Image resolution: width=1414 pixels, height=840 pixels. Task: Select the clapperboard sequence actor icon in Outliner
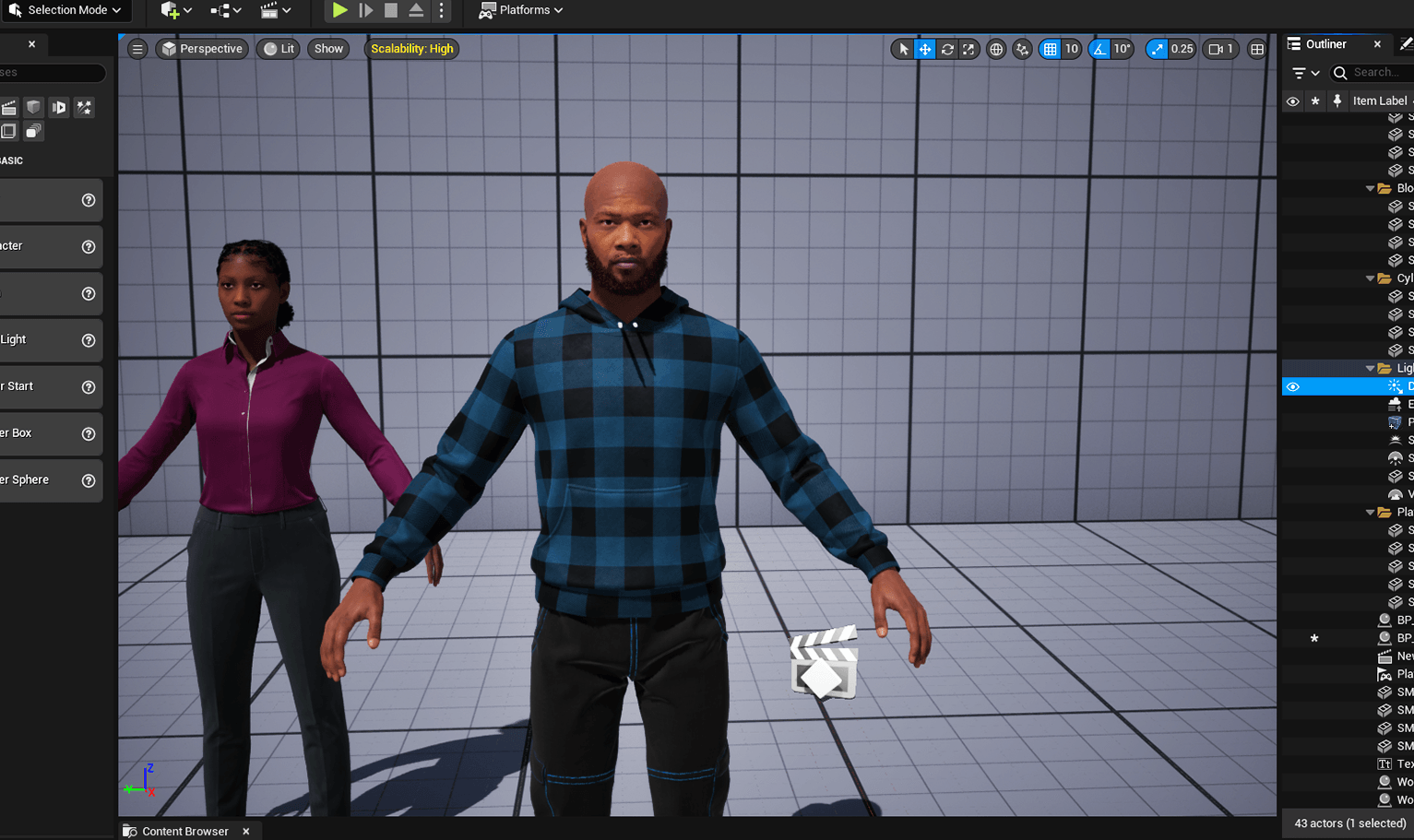click(1384, 657)
